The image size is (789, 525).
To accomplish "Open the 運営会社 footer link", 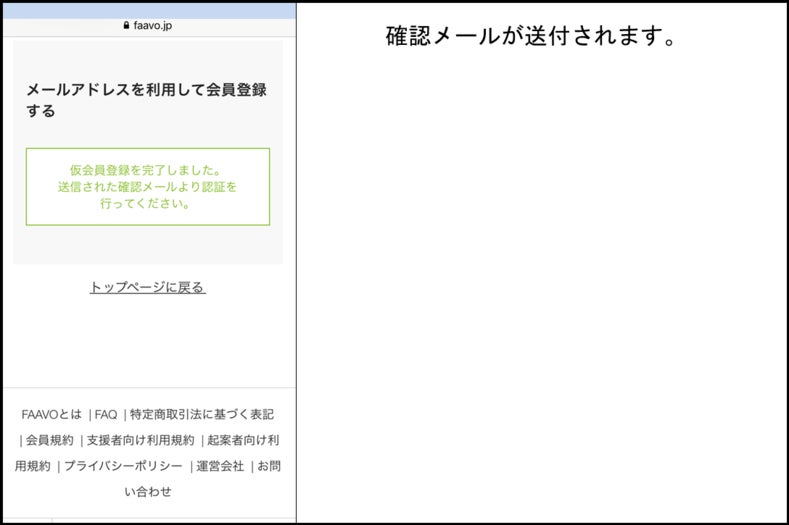I will point(220,466).
